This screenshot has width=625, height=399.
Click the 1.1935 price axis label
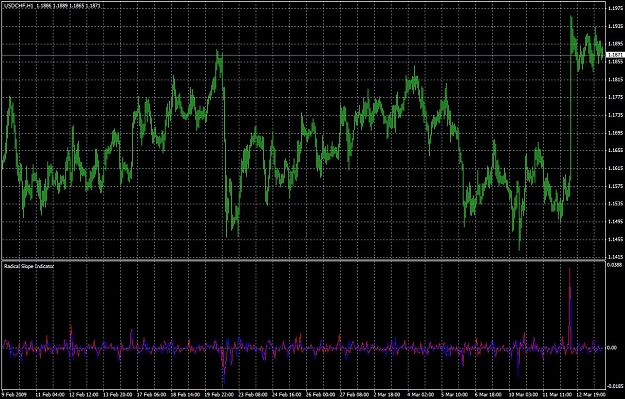(x=616, y=26)
